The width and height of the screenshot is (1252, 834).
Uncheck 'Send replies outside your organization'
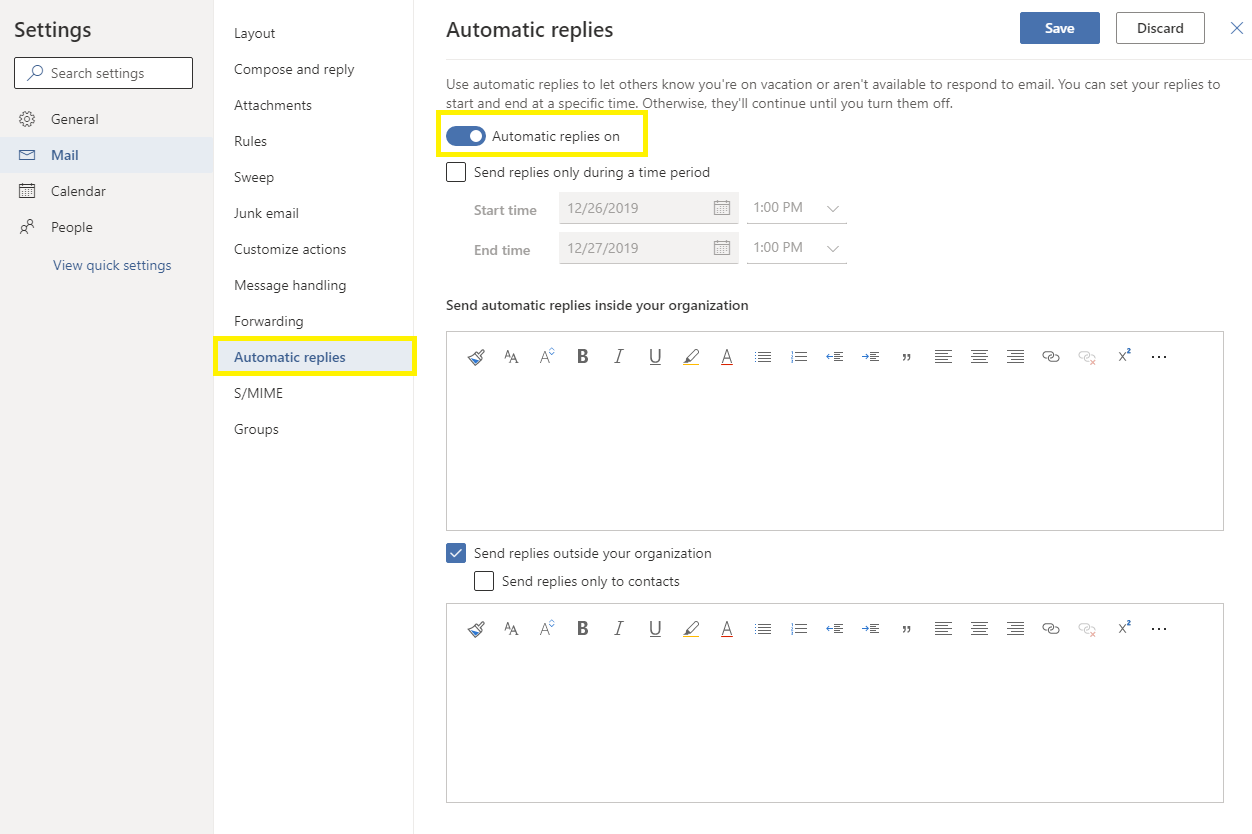point(456,553)
